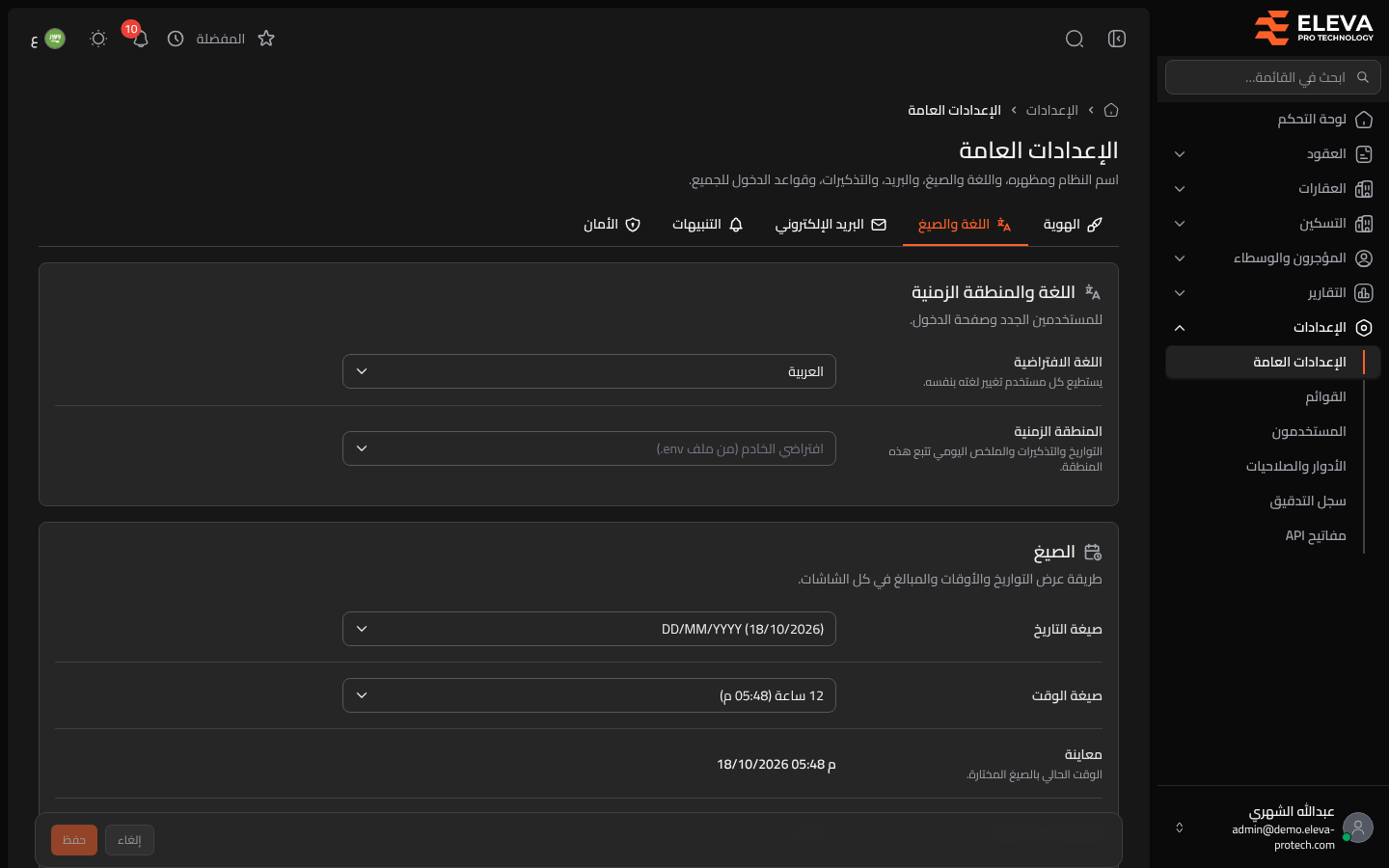
Task: Click the العقارات properties icon
Action: click(x=1364, y=189)
